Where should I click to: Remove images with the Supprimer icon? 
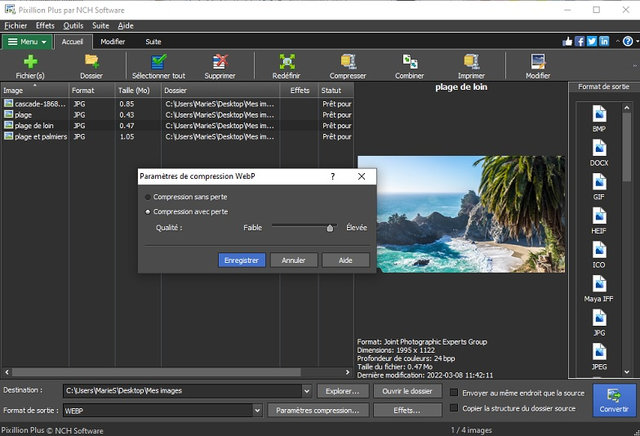pyautogui.click(x=220, y=66)
